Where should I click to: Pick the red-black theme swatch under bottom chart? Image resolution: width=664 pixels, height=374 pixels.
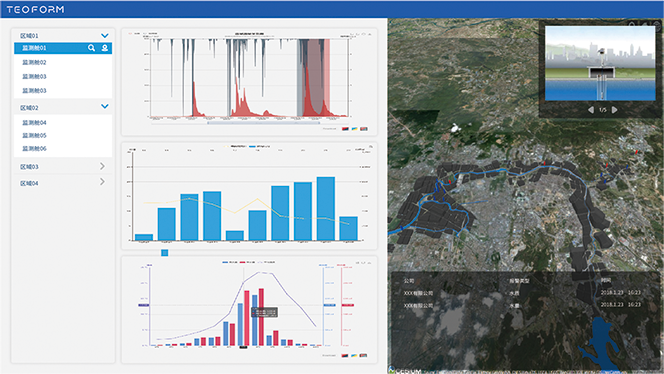tap(345, 356)
